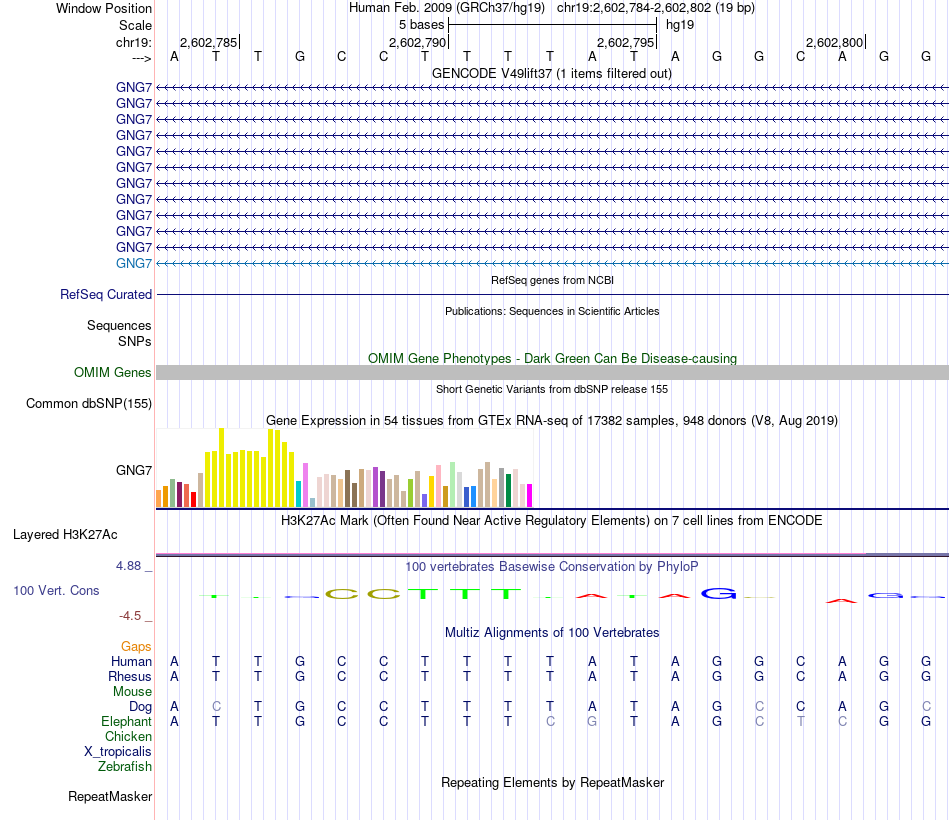Click the hg19 label beside the scale bar

click(680, 25)
